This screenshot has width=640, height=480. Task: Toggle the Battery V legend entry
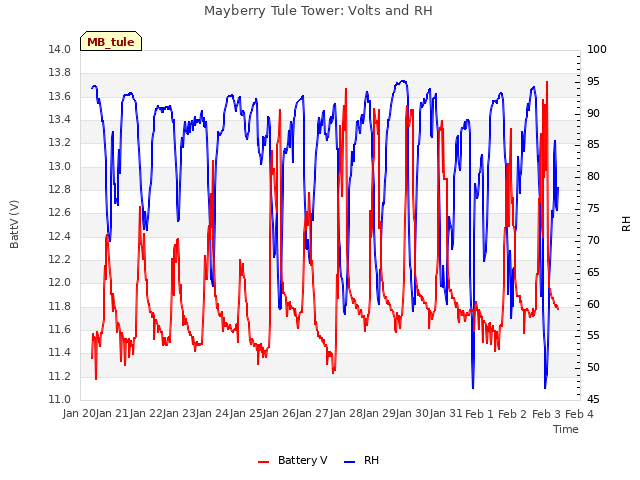292,460
